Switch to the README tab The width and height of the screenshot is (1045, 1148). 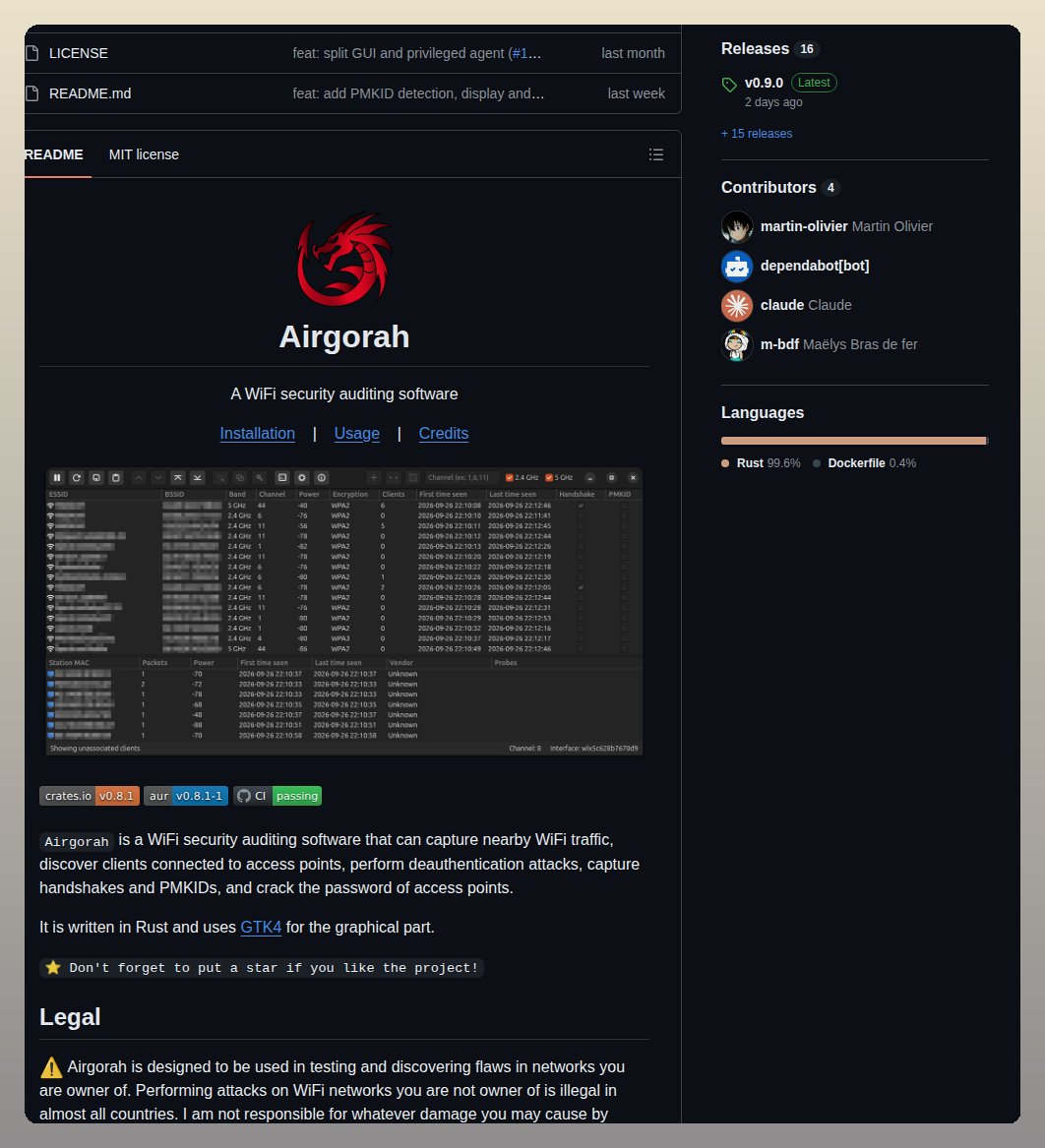click(54, 154)
